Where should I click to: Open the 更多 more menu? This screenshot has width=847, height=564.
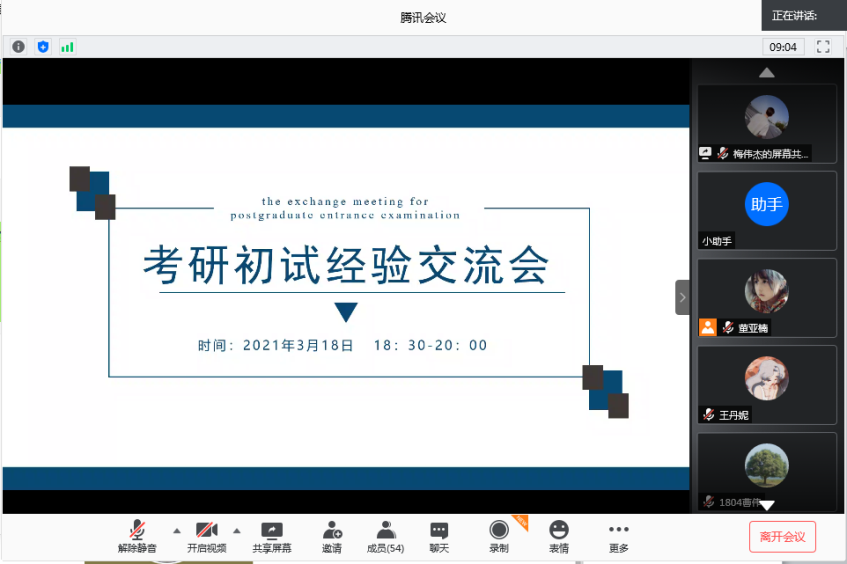pos(618,537)
